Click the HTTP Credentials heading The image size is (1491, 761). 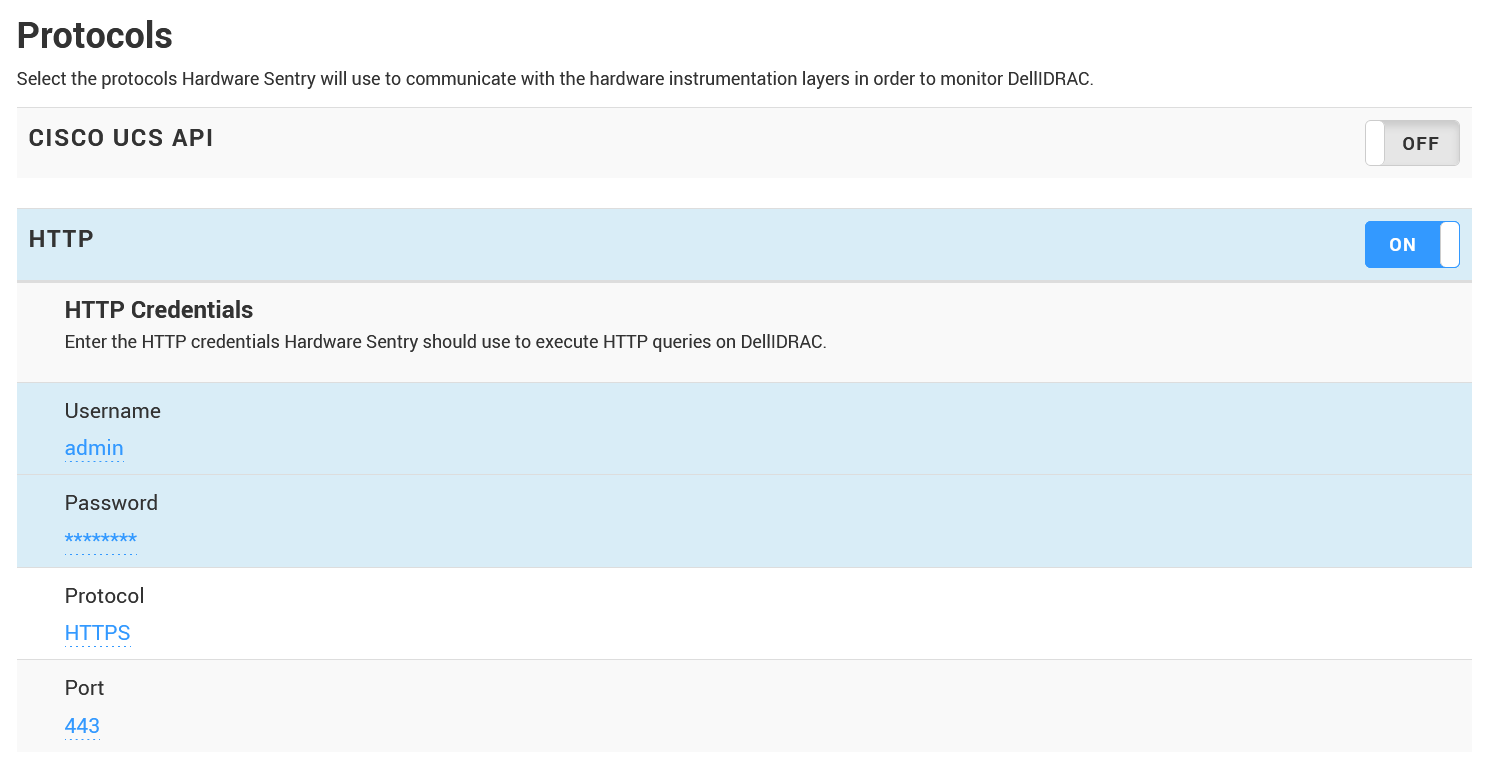158,310
